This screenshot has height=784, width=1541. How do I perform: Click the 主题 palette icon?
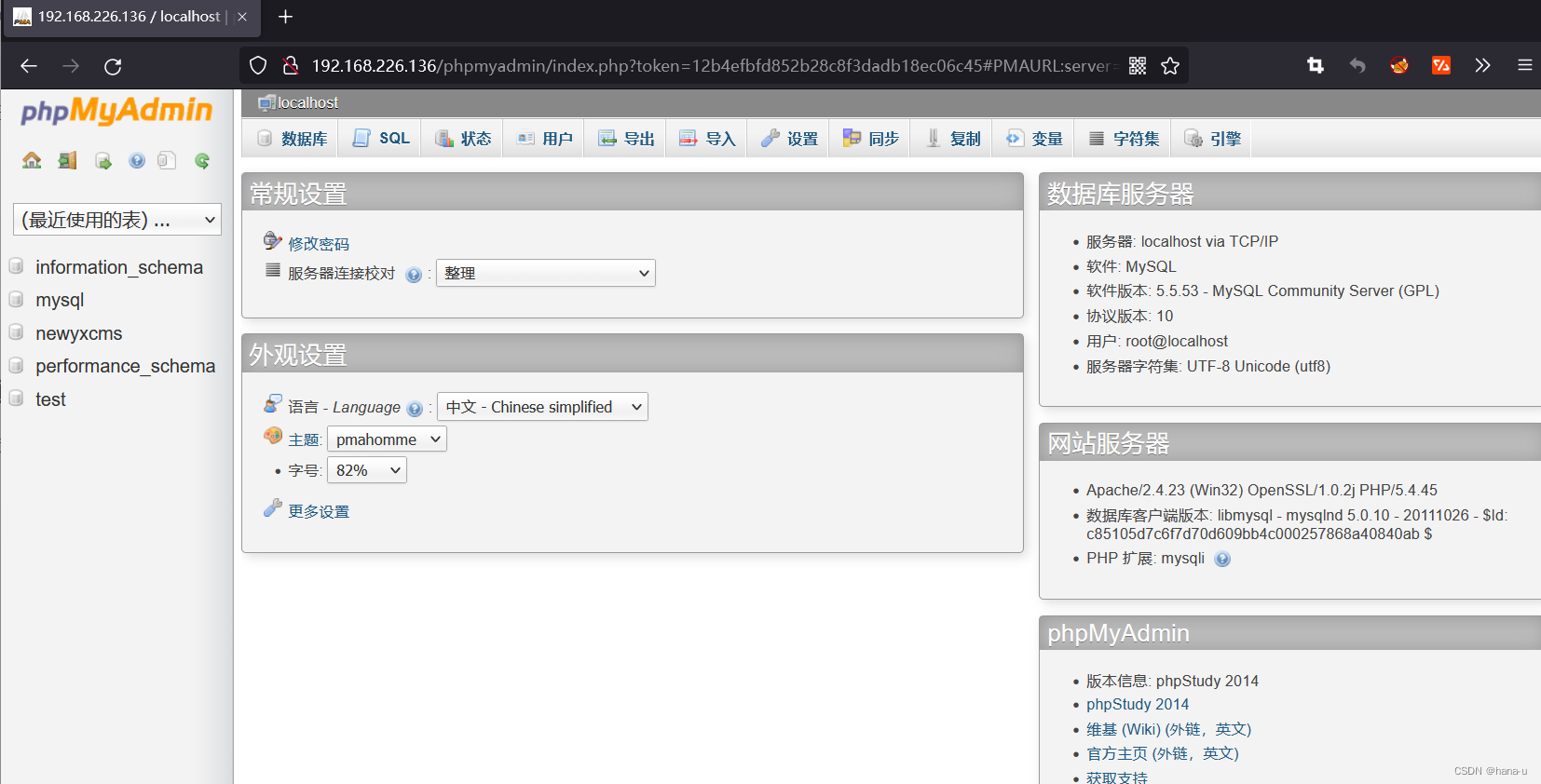273,436
